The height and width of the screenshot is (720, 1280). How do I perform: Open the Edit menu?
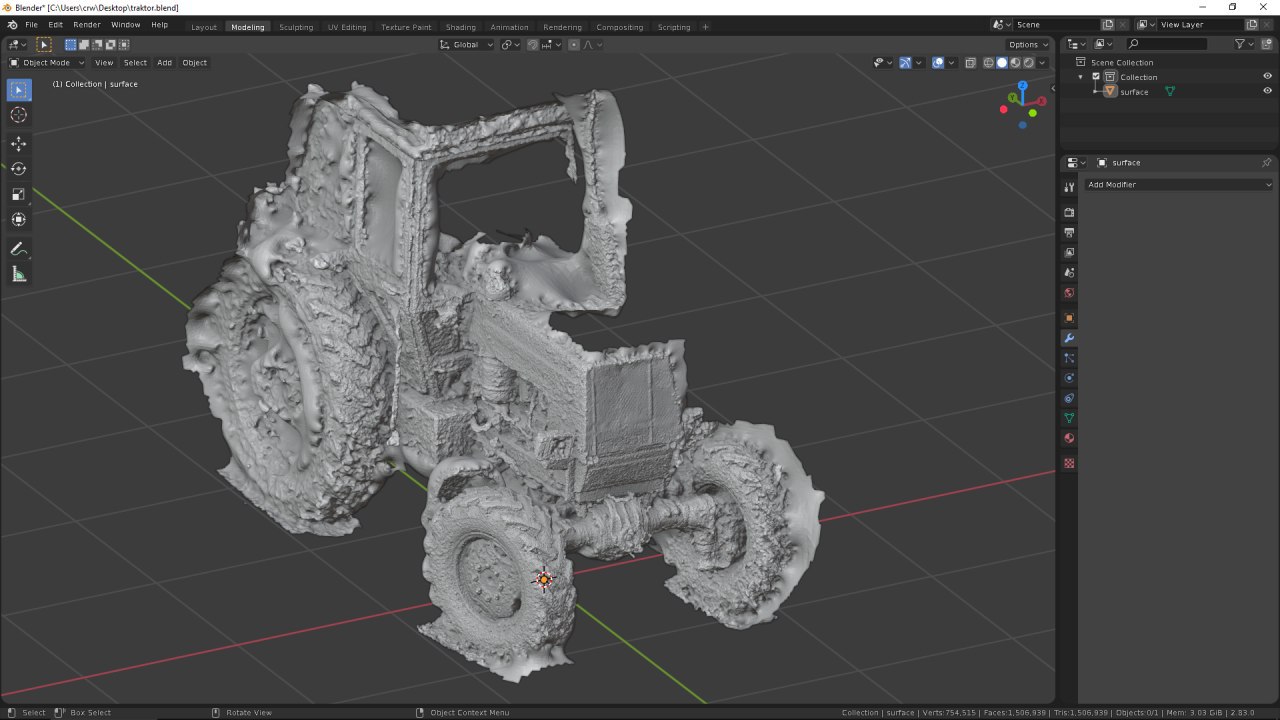[55, 25]
